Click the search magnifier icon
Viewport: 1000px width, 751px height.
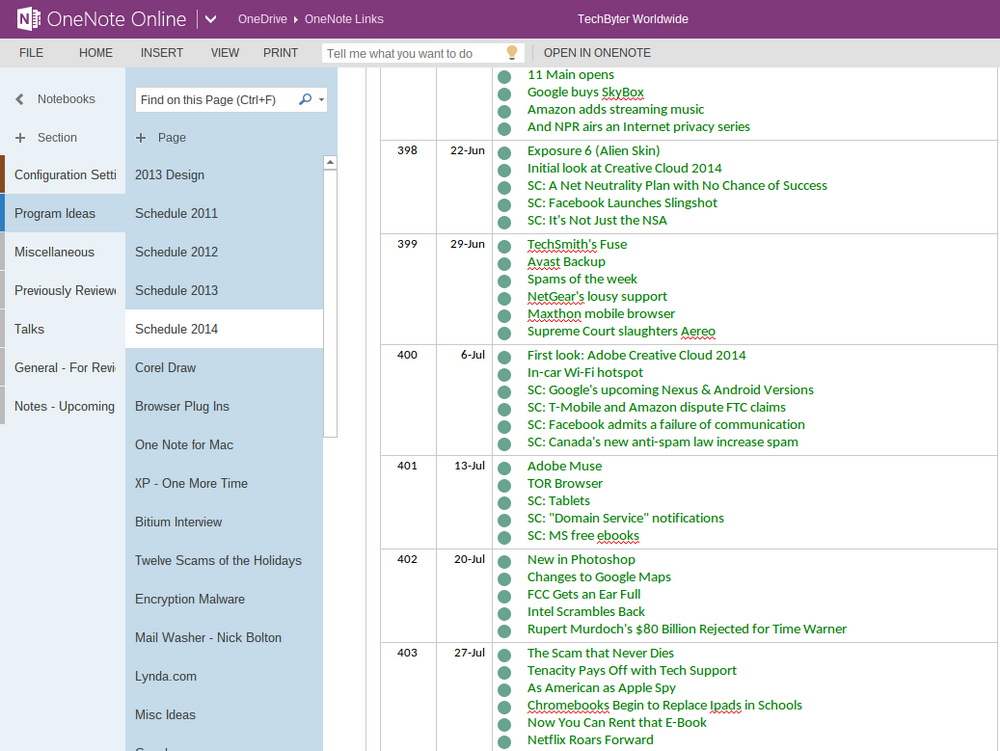point(305,99)
